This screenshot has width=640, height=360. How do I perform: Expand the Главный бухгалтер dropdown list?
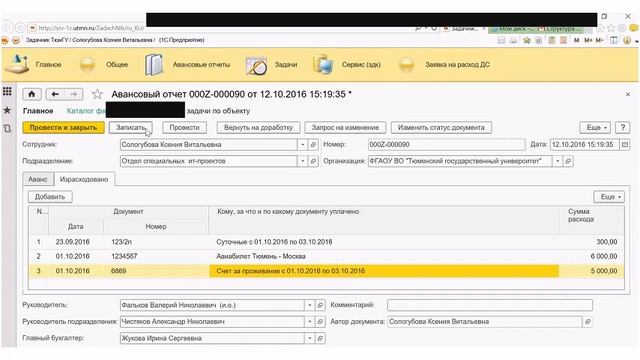click(310, 338)
